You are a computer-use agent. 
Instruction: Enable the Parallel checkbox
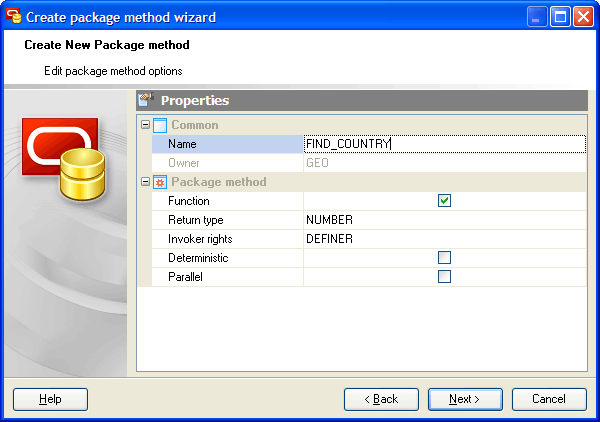(x=444, y=276)
